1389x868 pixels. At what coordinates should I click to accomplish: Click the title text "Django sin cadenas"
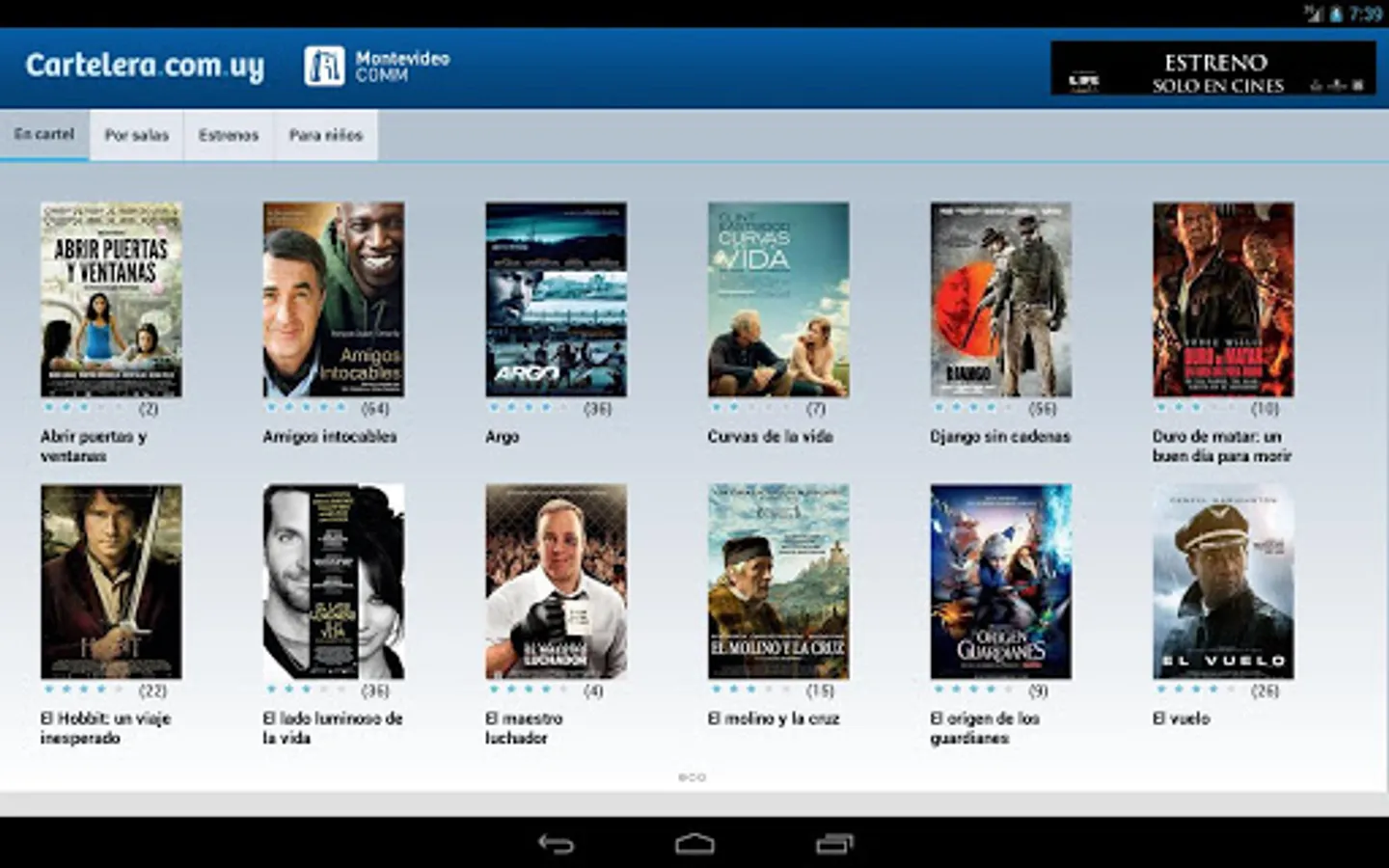click(x=1000, y=436)
